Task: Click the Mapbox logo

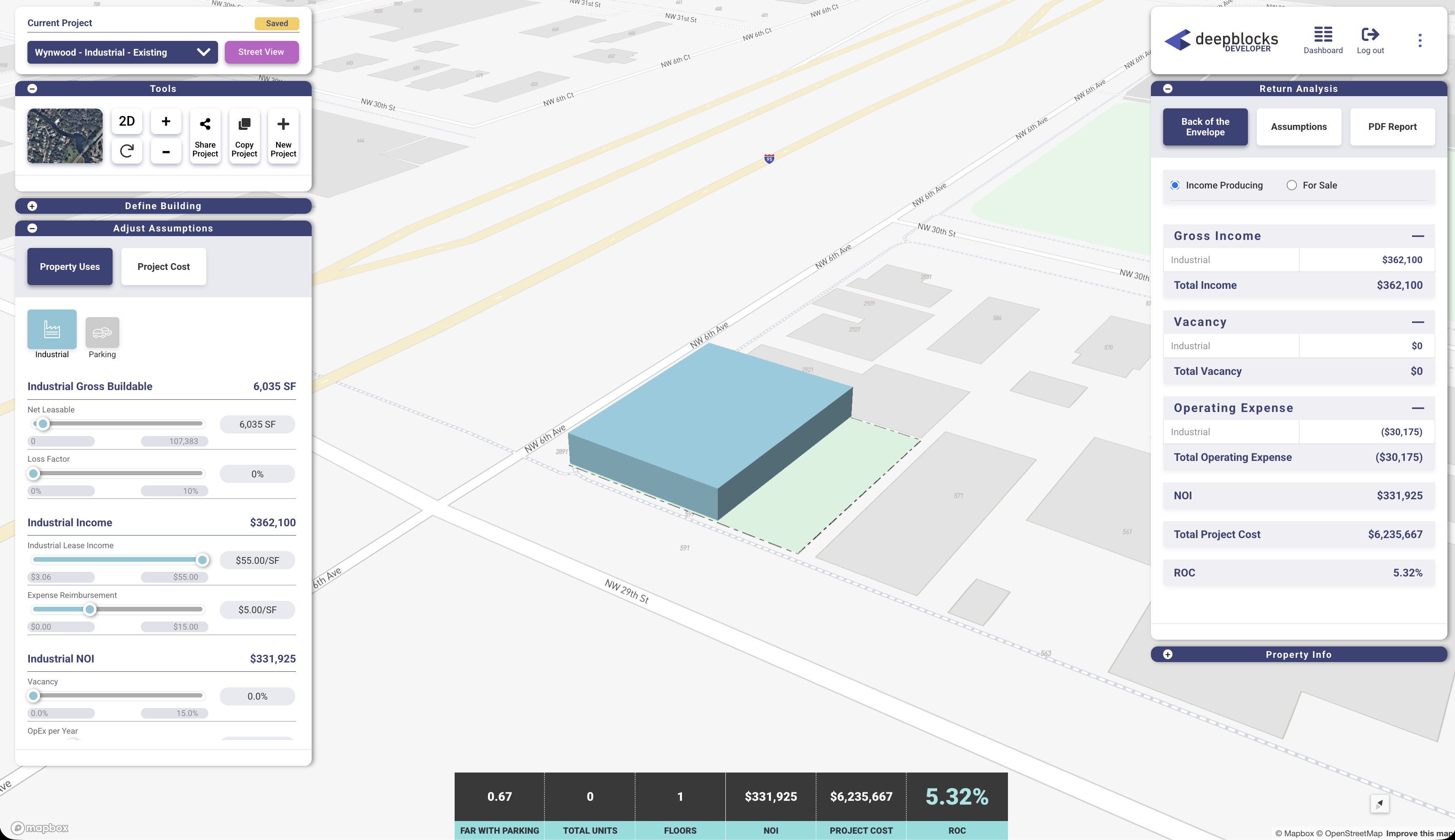Action: tap(40, 828)
